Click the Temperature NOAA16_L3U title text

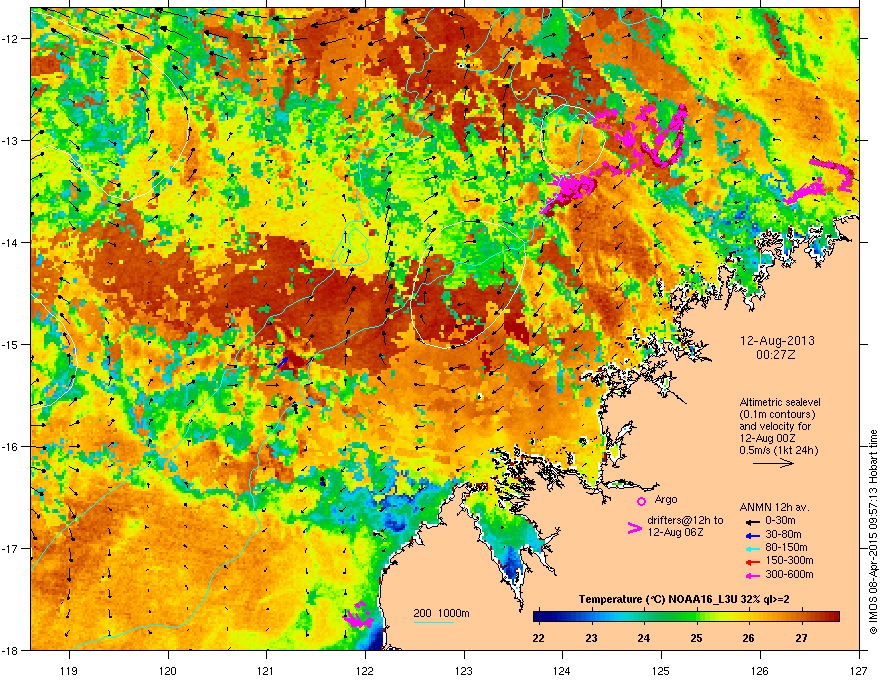(x=684, y=600)
